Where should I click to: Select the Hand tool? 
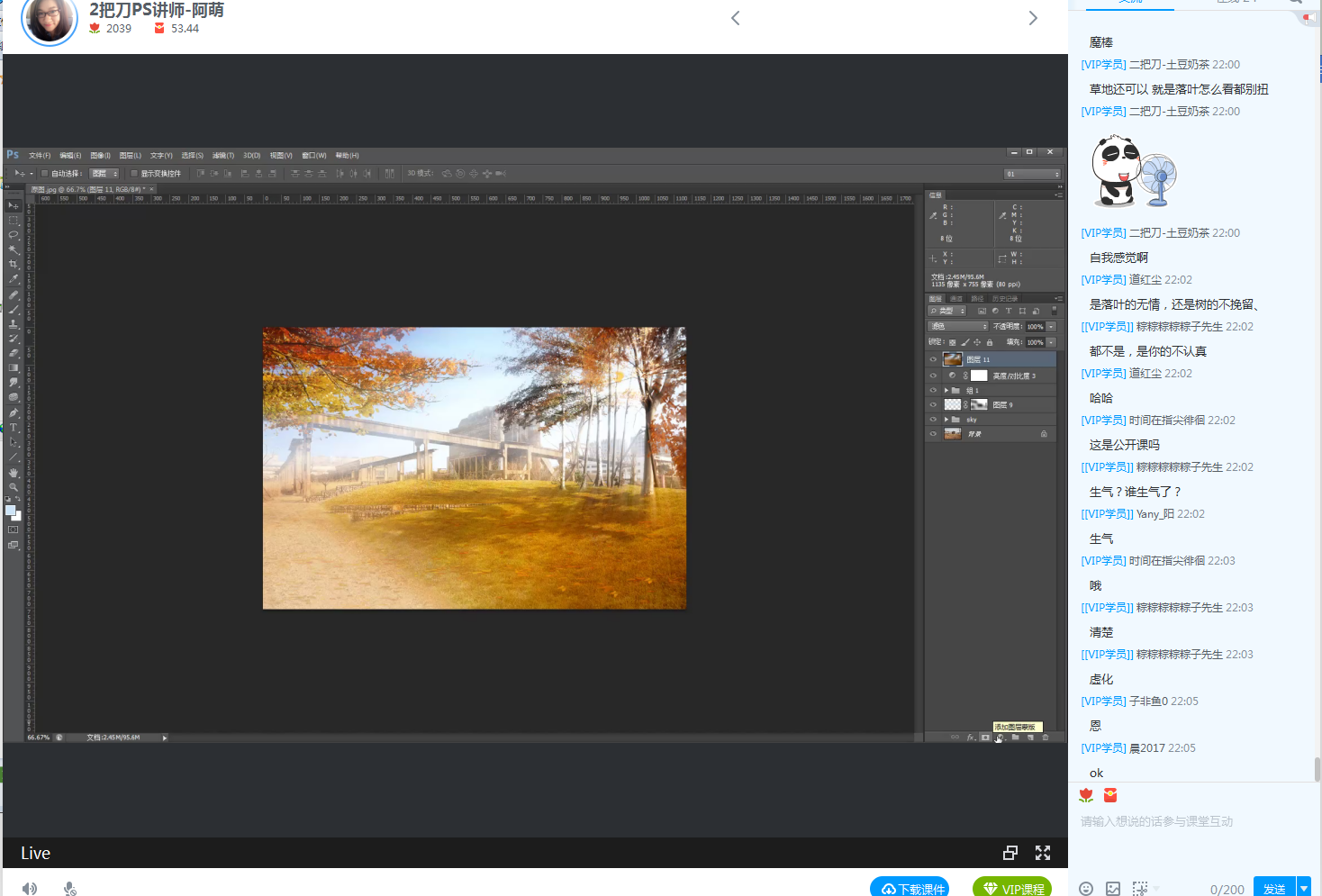tap(14, 472)
